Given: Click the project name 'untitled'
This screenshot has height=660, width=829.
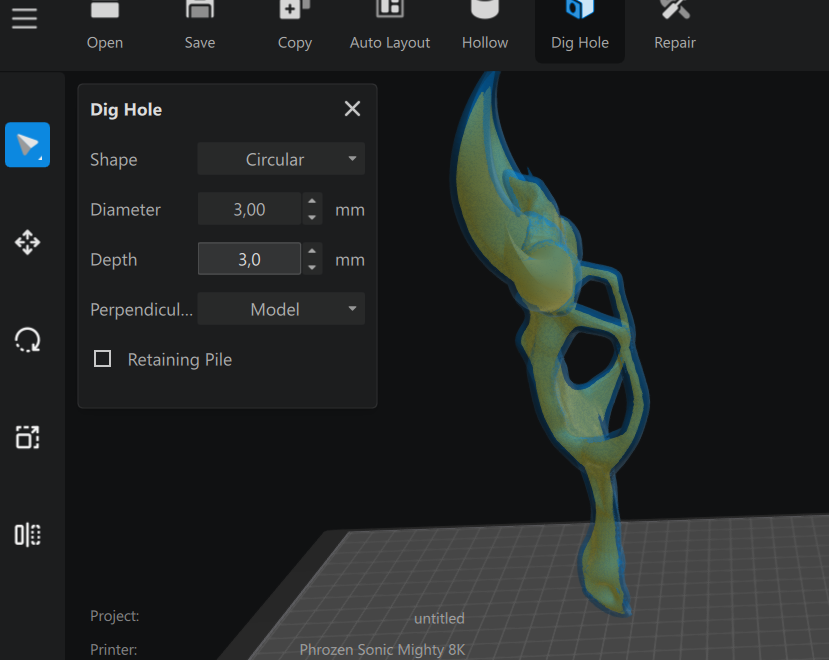Looking at the screenshot, I should [x=439, y=618].
